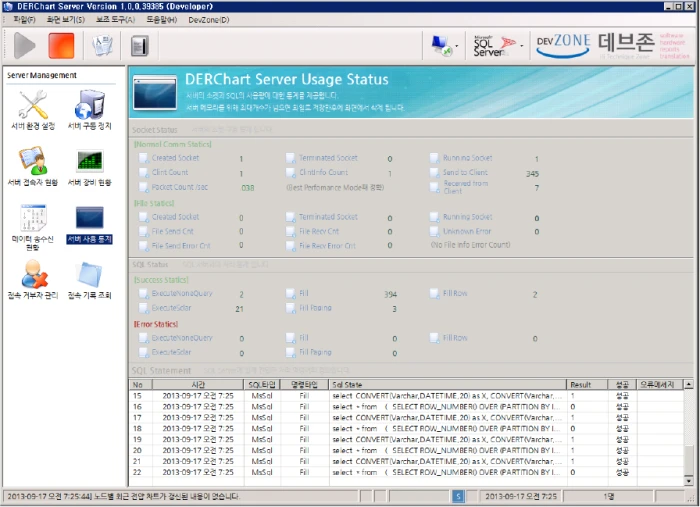The image size is (700, 507).
Task: Click the No column header
Action: click(140, 385)
